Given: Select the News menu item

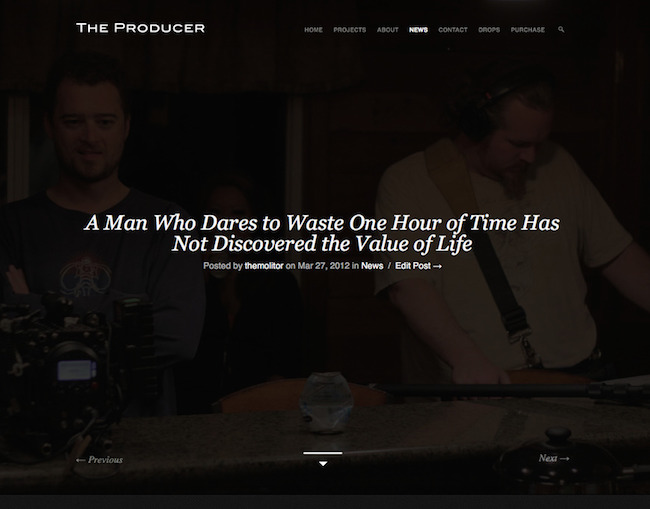Looking at the screenshot, I should point(418,30).
